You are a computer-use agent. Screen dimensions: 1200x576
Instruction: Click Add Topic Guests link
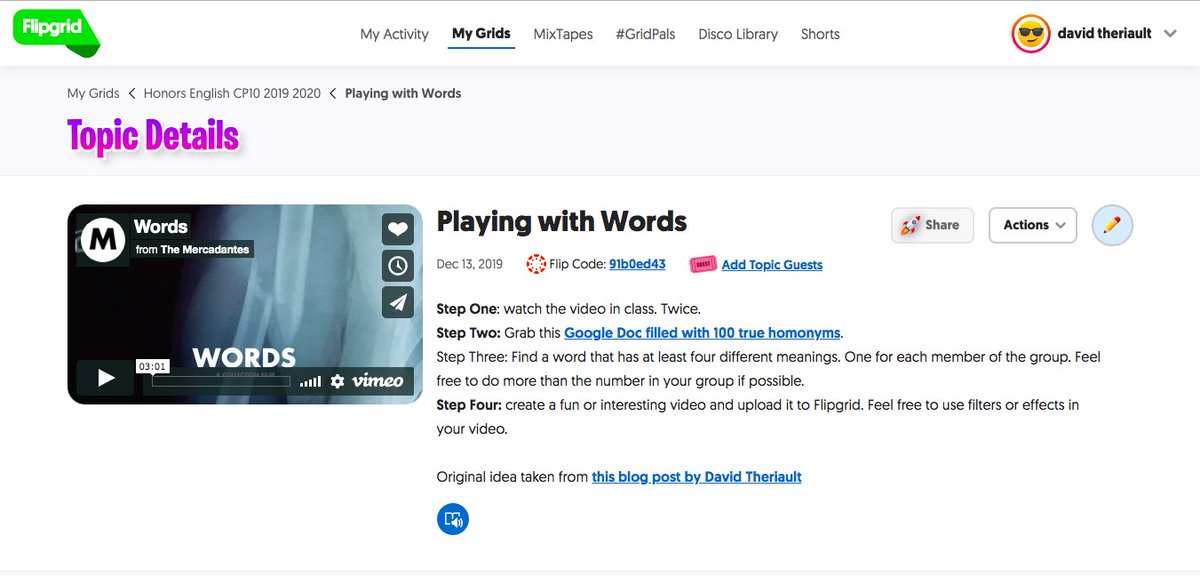tap(772, 265)
